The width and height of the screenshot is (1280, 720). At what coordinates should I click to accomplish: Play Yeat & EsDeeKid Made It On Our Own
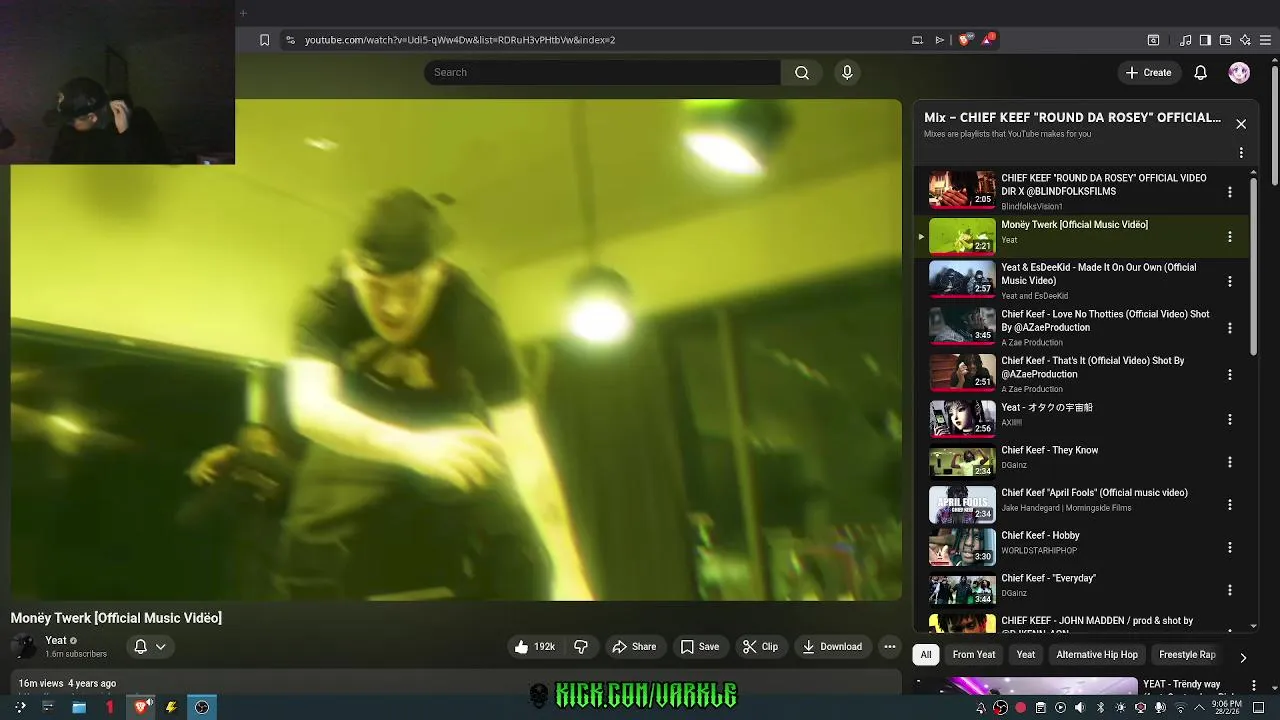(x=962, y=279)
